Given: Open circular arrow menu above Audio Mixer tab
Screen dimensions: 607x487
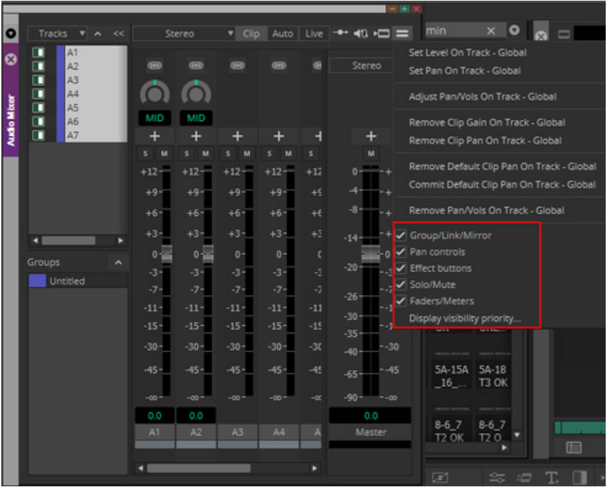Looking at the screenshot, I should (x=11, y=34).
